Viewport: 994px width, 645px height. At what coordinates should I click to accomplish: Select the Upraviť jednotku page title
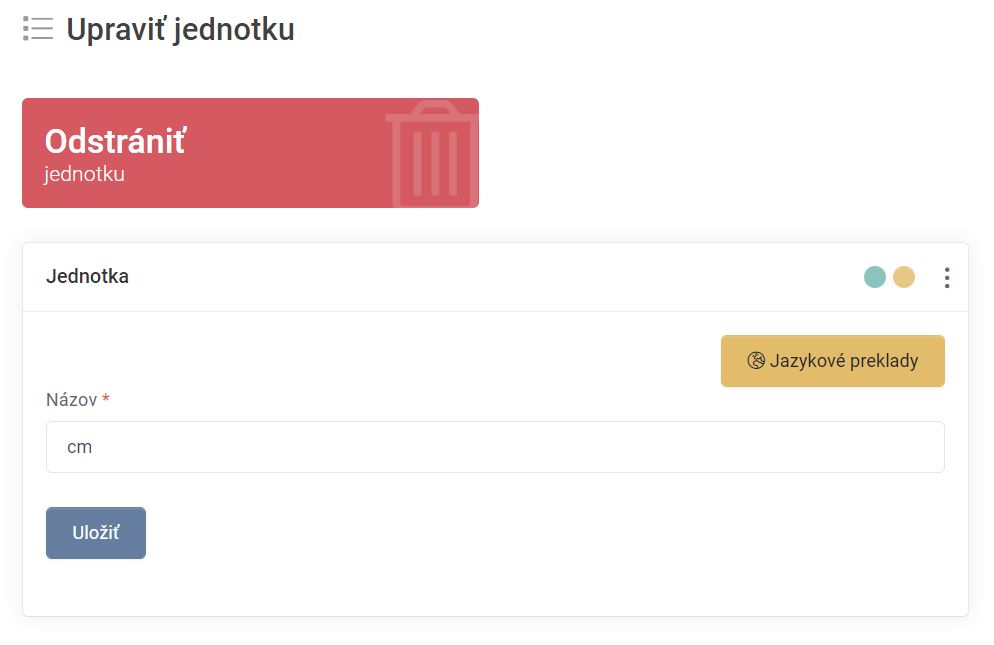pyautogui.click(x=180, y=29)
